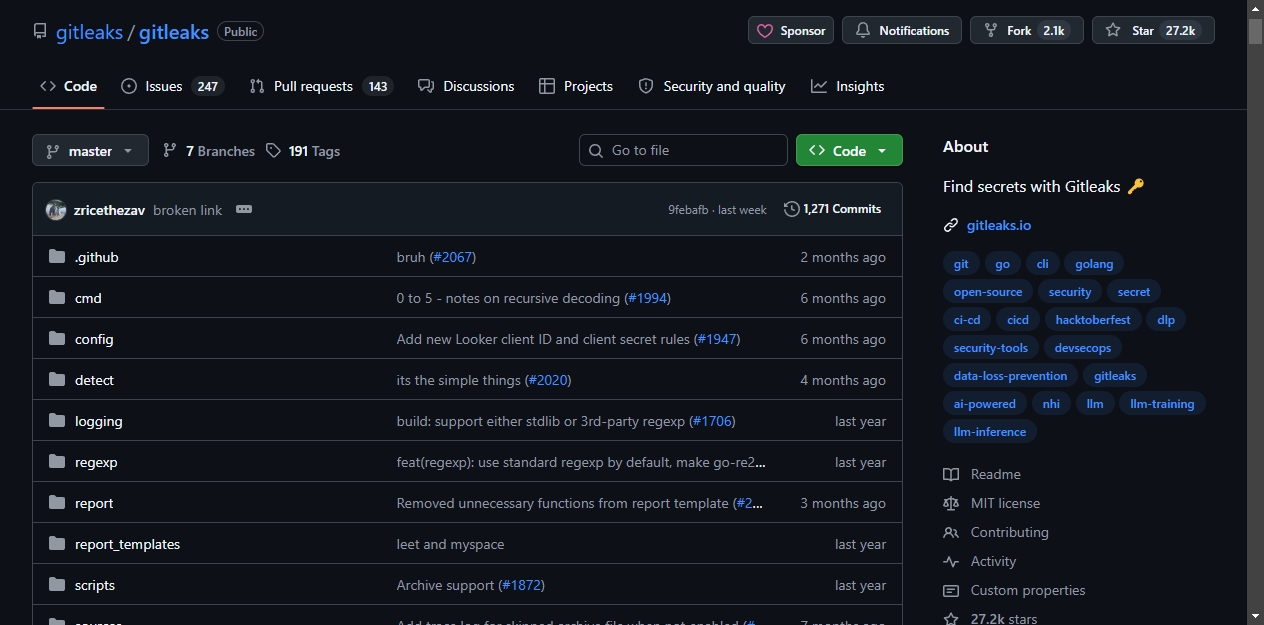Image resolution: width=1264 pixels, height=625 pixels.
Task: Click the gitleaks owner link in header
Action: pyautogui.click(x=89, y=32)
